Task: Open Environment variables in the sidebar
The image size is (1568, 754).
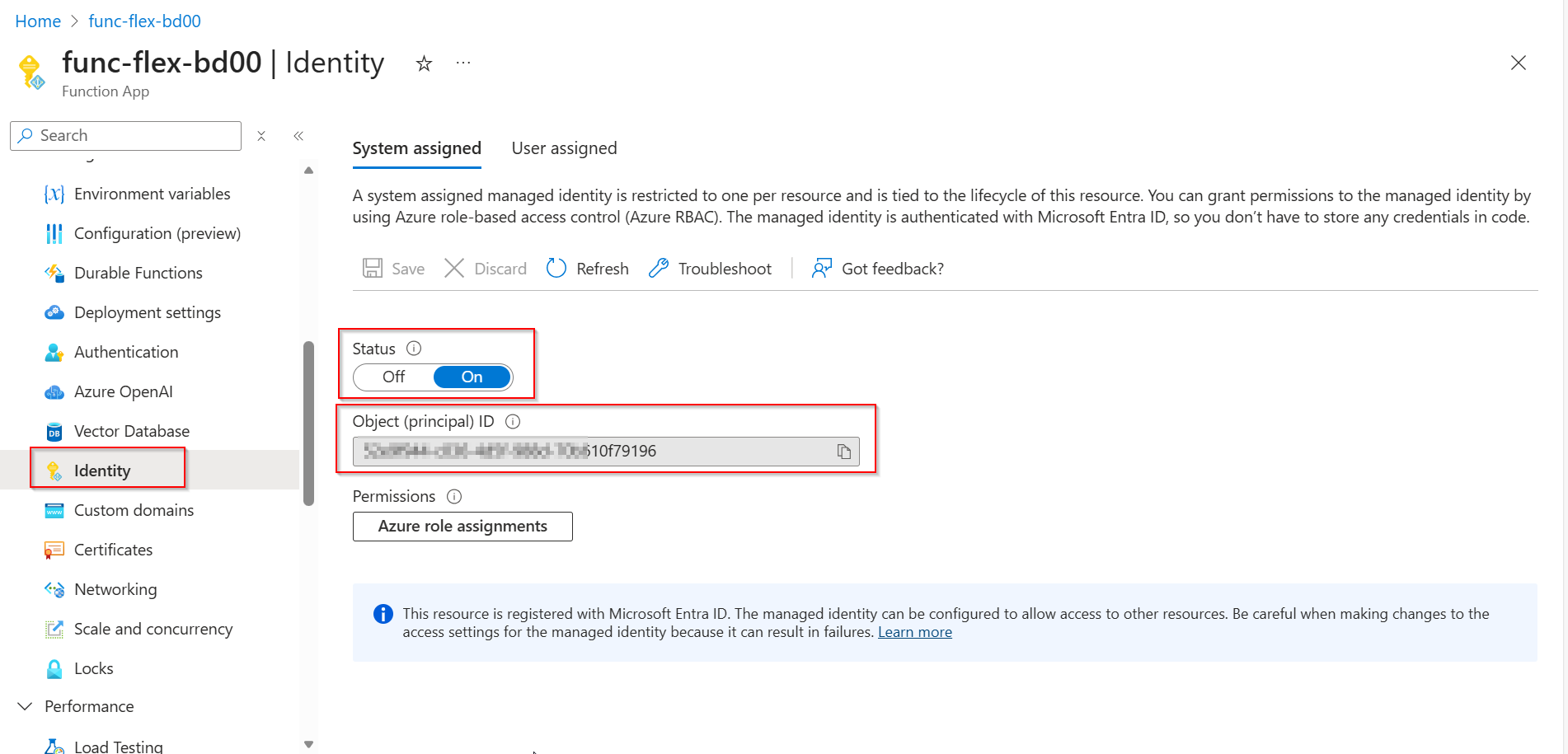Action: [x=153, y=194]
